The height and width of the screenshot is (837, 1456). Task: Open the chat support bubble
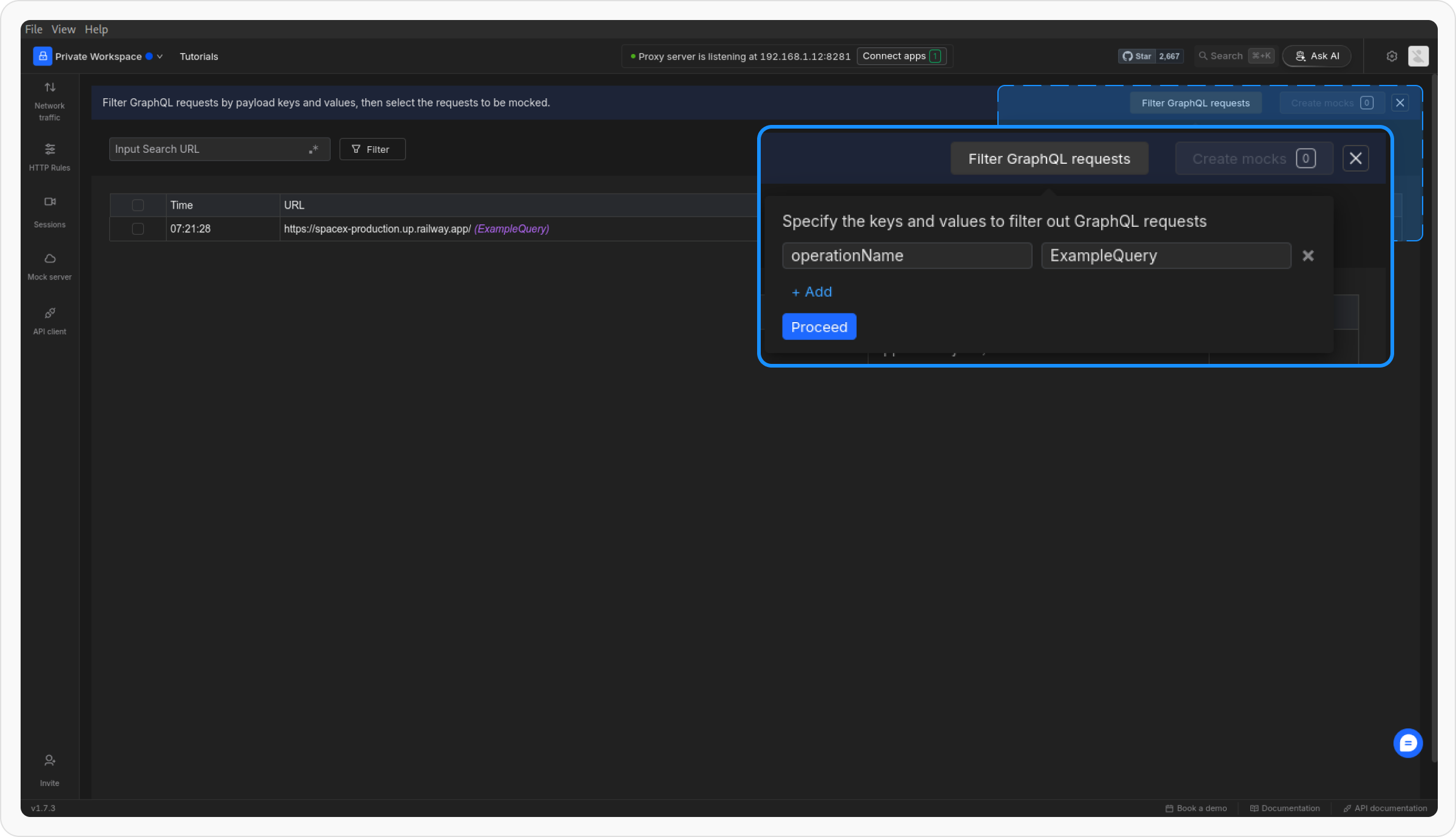pos(1407,743)
